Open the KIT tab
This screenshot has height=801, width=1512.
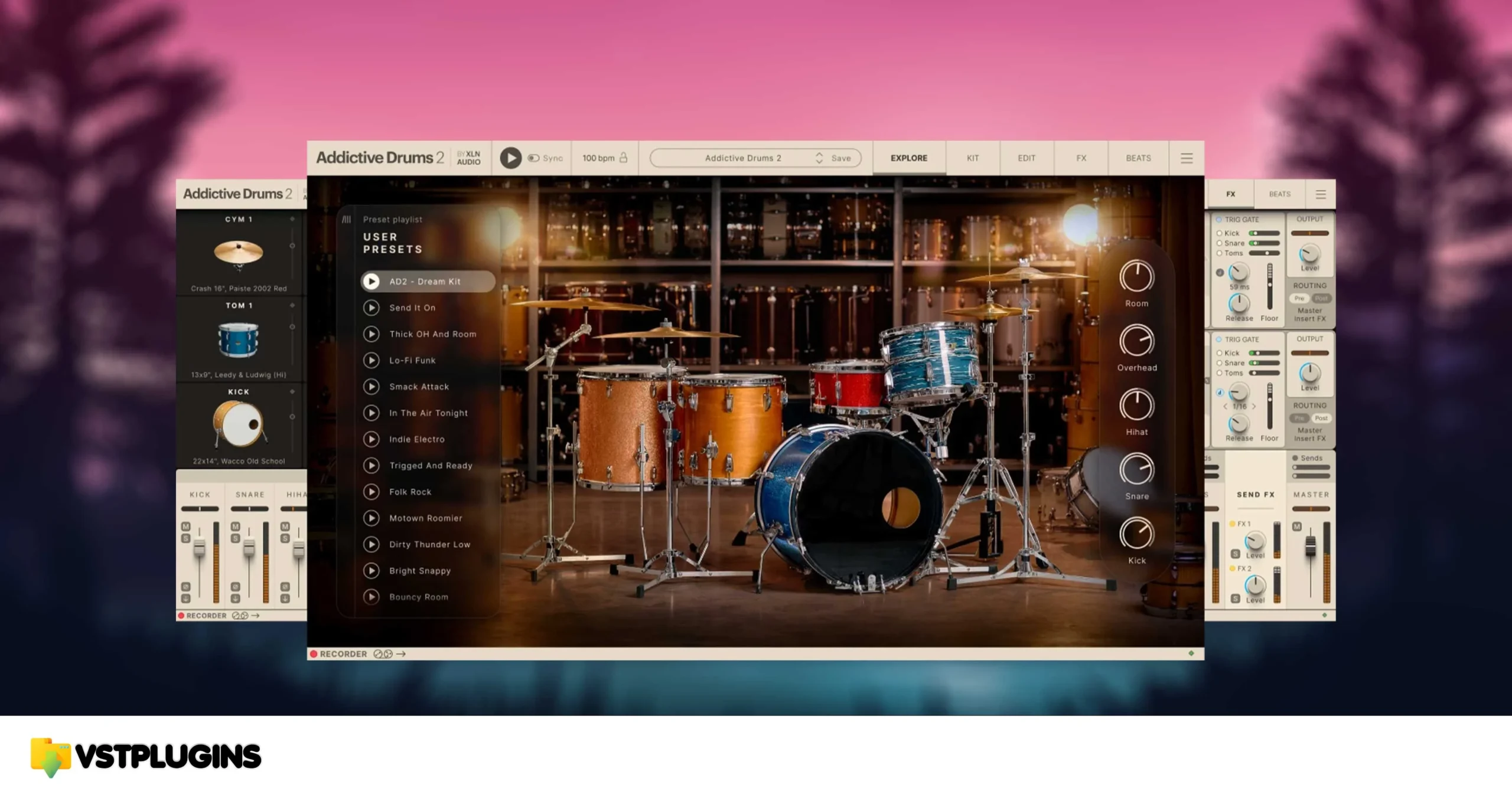point(973,158)
